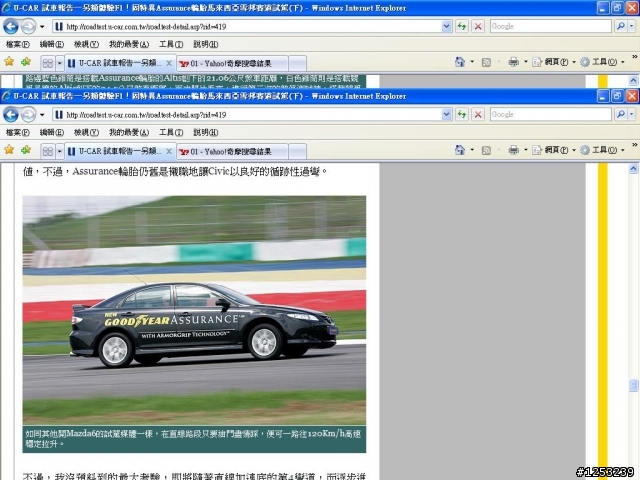Viewport: 640px width, 480px height.
Task: Click Add to Favorites icon in front window
Action: [26, 150]
